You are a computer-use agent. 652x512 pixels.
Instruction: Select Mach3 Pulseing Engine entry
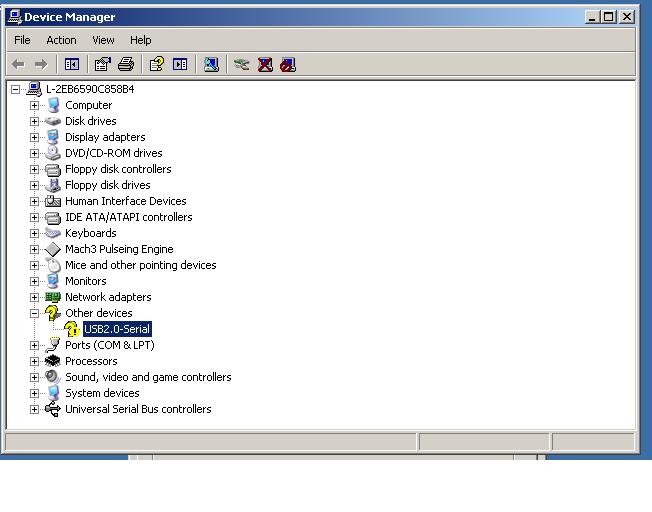tap(119, 249)
